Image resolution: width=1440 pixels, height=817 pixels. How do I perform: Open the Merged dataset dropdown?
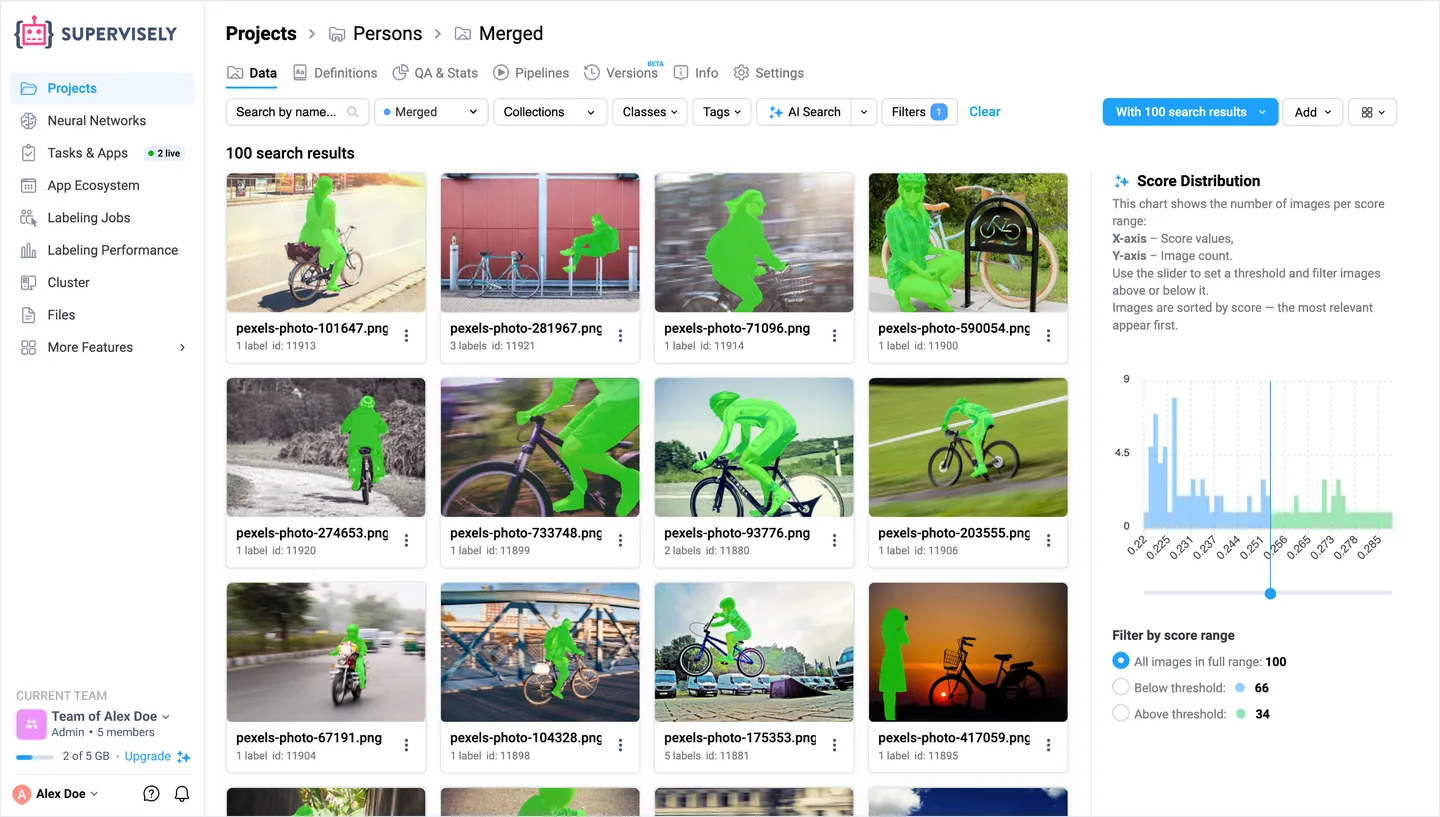(431, 112)
